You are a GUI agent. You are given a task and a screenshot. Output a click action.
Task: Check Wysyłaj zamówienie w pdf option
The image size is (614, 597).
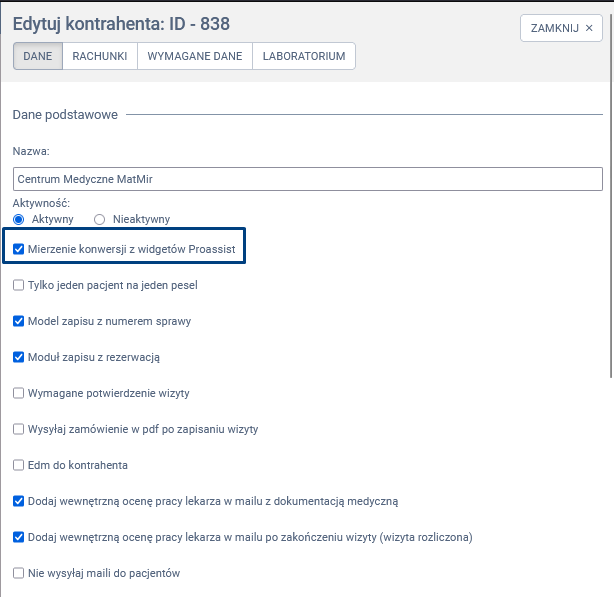click(19, 429)
